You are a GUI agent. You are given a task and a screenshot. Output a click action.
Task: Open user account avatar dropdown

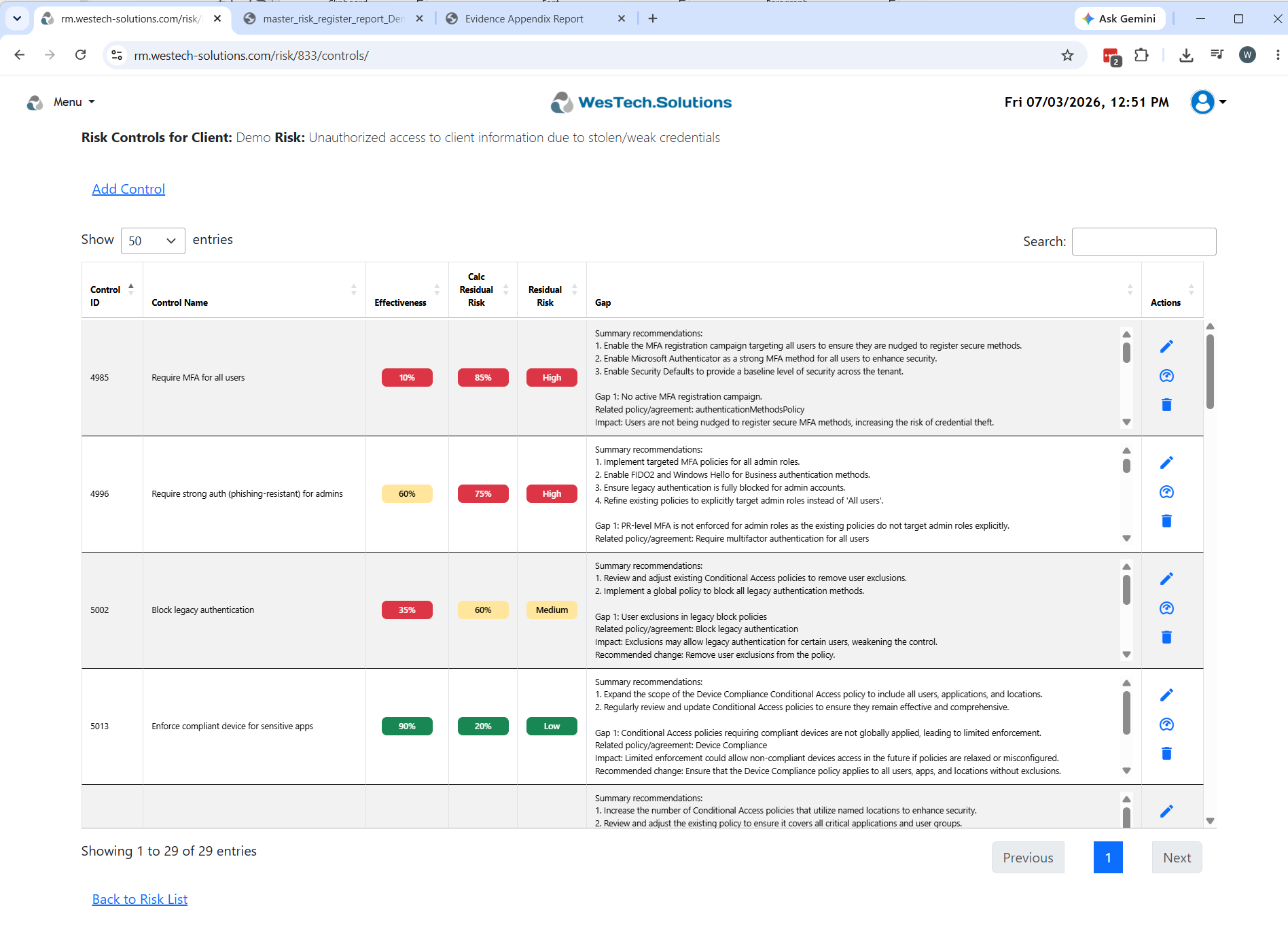[x=1209, y=102]
